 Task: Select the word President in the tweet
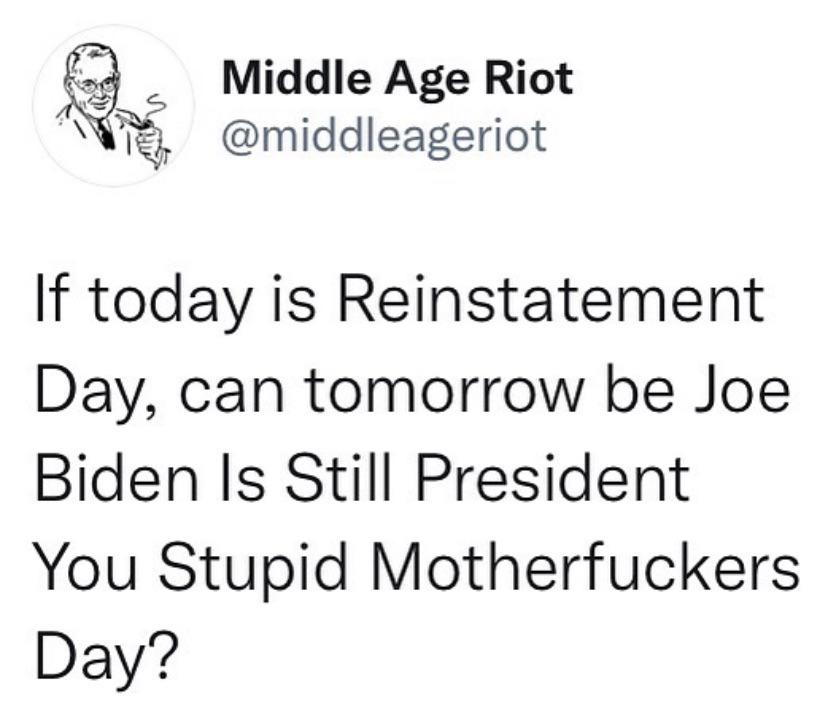(553, 479)
